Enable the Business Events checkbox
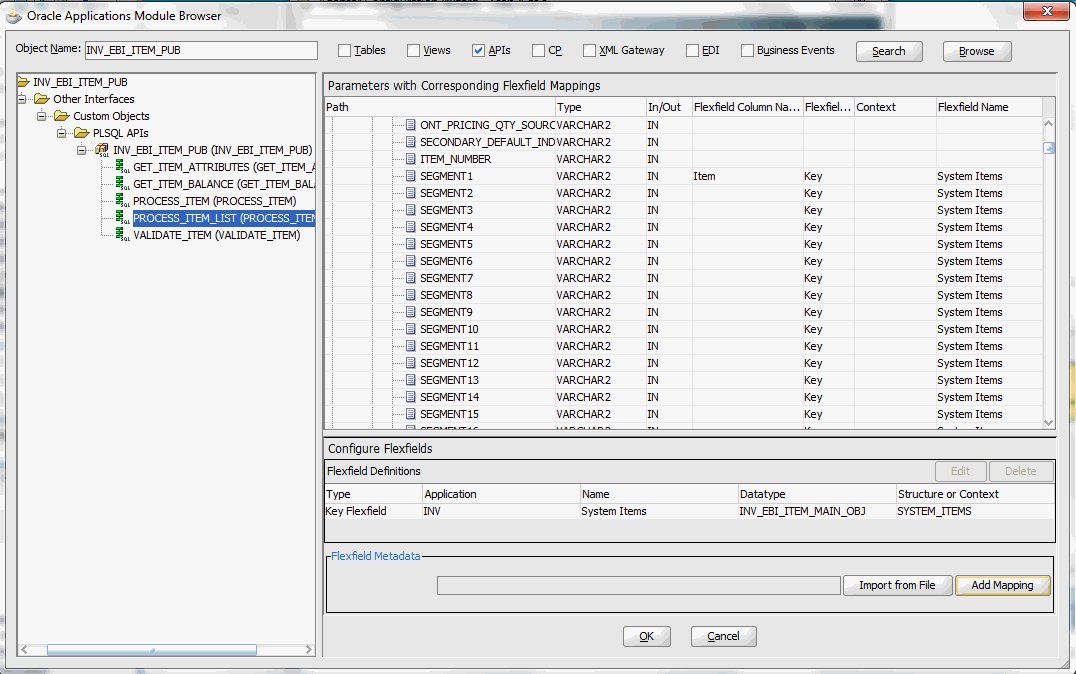The width and height of the screenshot is (1076, 674). click(x=747, y=51)
